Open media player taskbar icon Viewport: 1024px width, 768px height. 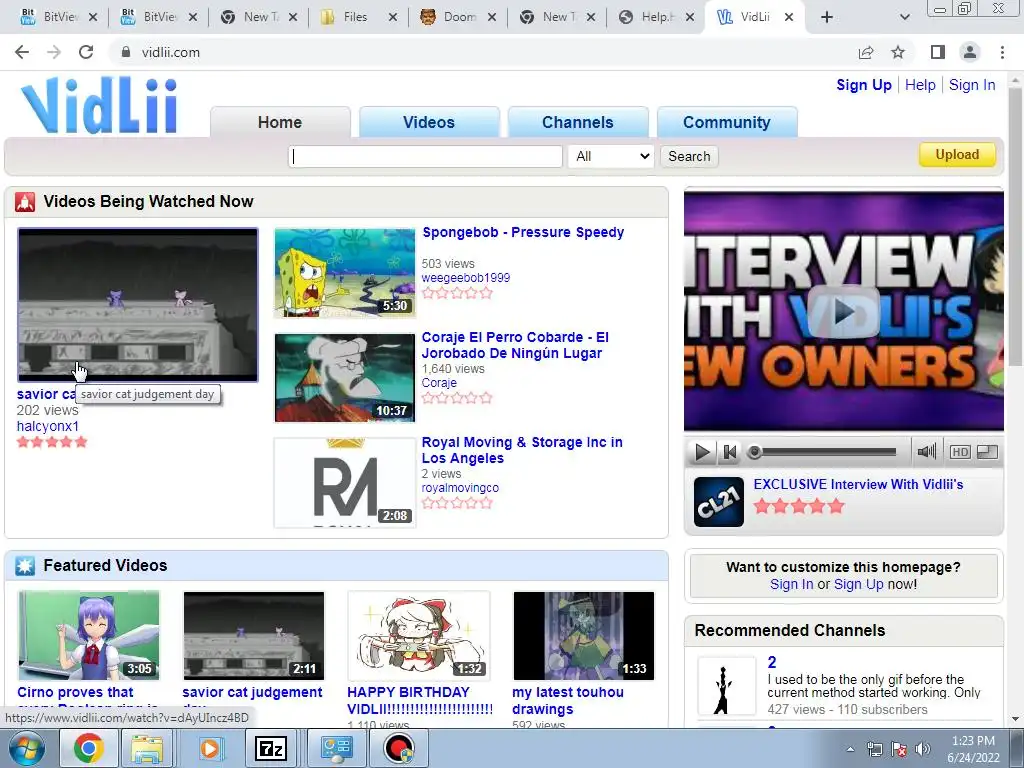tap(210, 748)
